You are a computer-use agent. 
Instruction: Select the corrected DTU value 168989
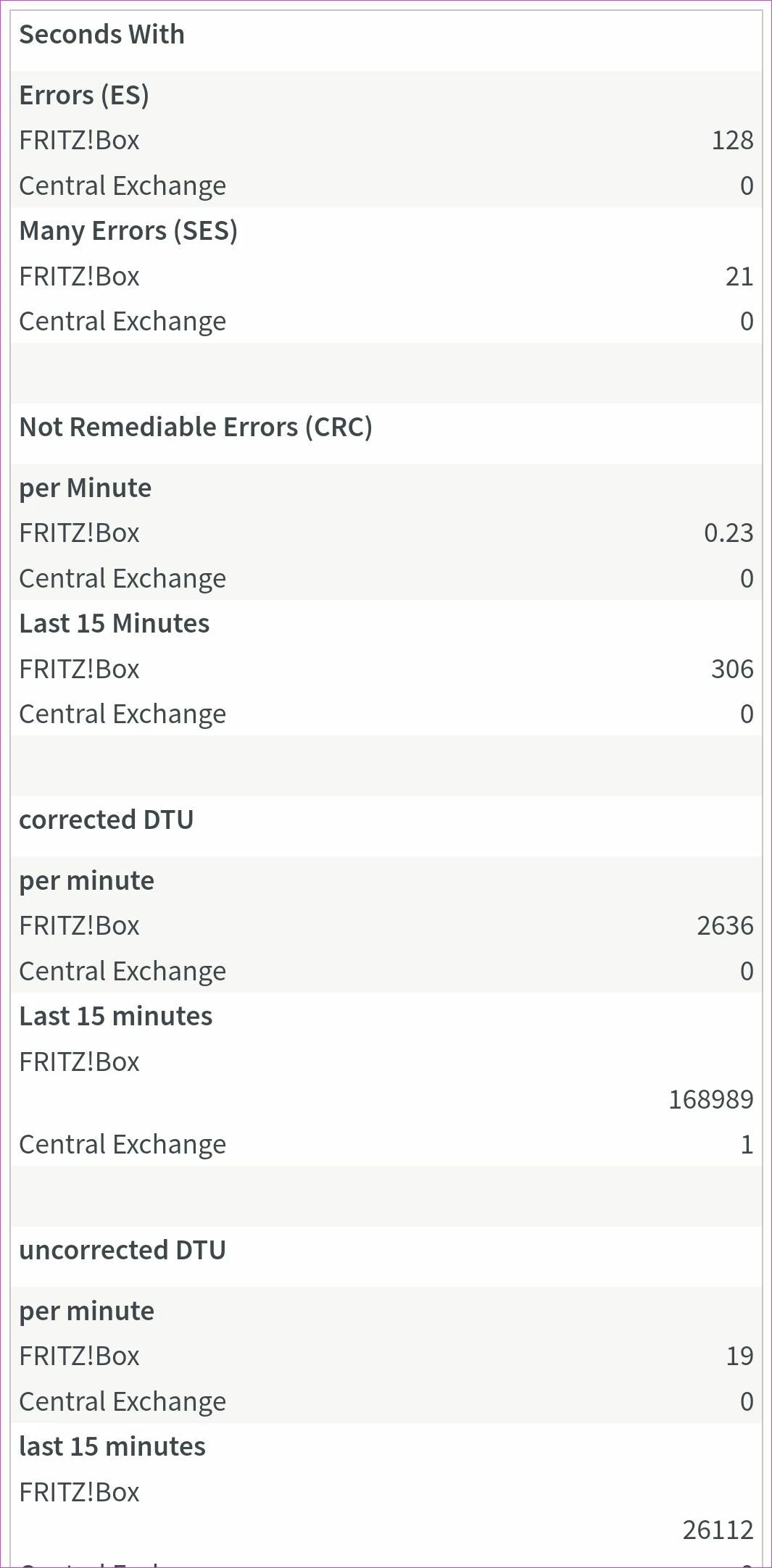[x=710, y=1100]
